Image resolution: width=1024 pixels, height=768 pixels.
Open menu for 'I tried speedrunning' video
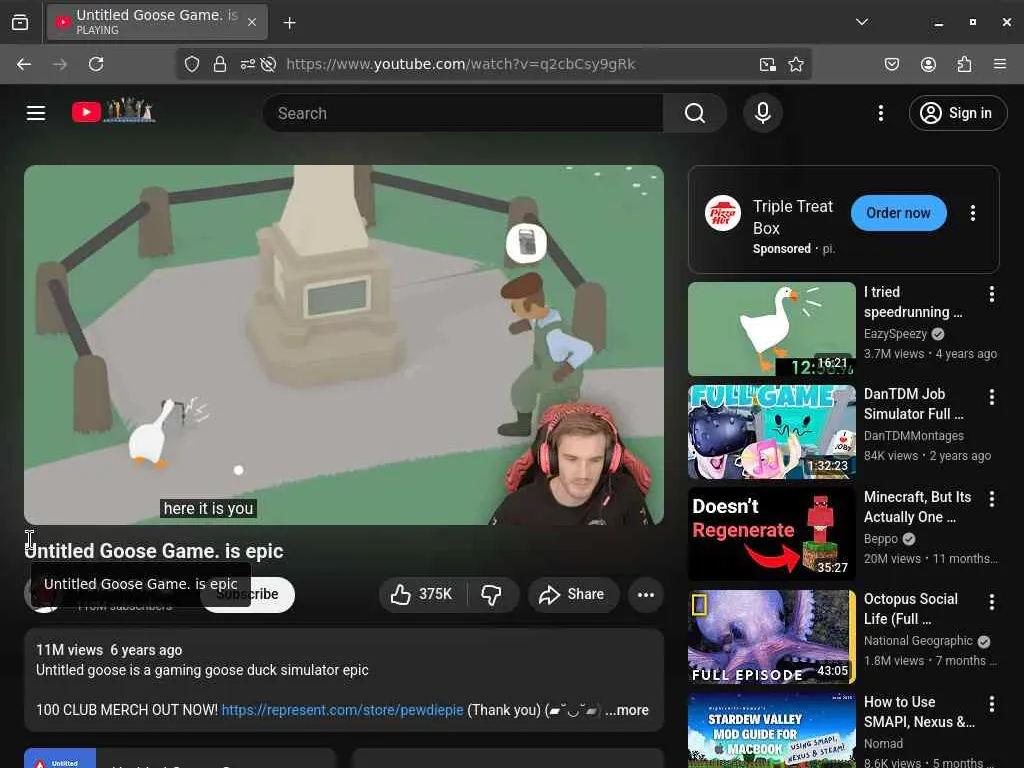click(x=991, y=295)
